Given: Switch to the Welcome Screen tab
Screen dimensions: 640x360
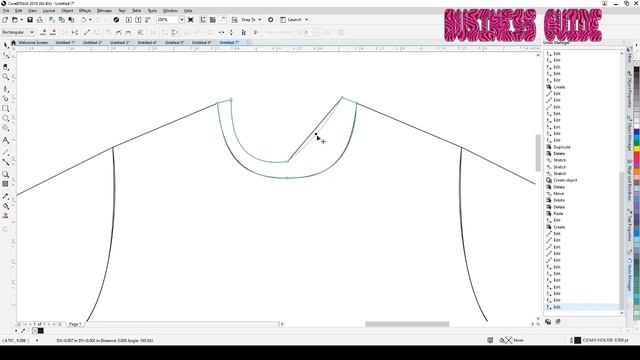Looking at the screenshot, I should pos(33,42).
